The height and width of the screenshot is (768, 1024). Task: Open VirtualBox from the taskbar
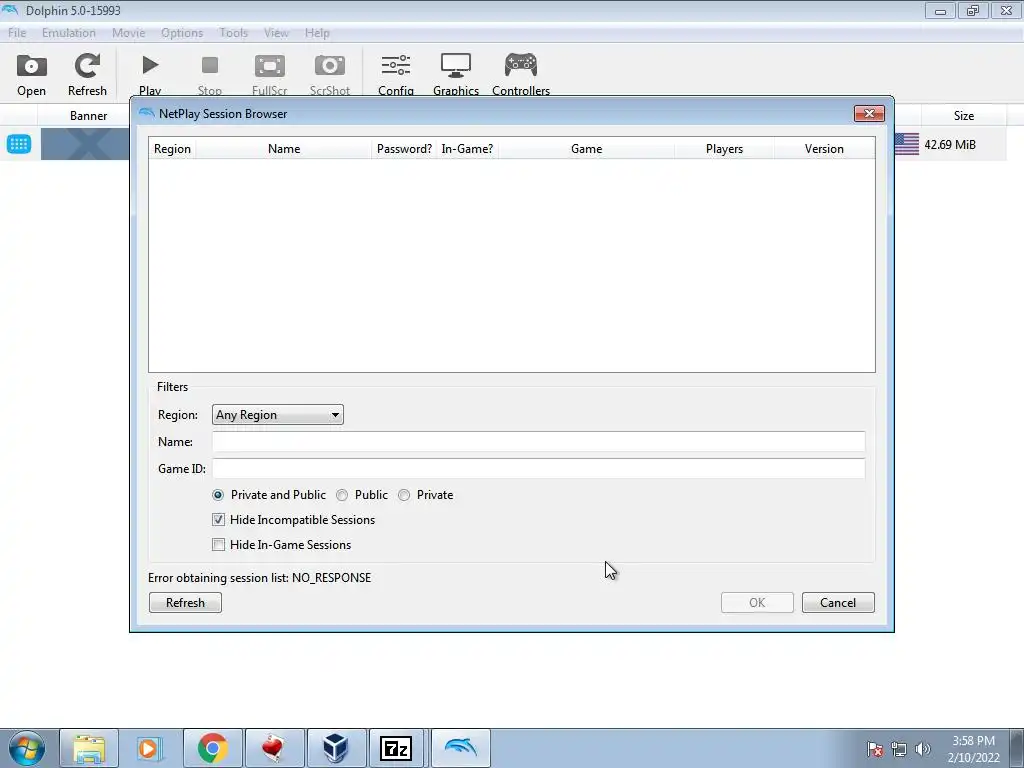coord(336,748)
